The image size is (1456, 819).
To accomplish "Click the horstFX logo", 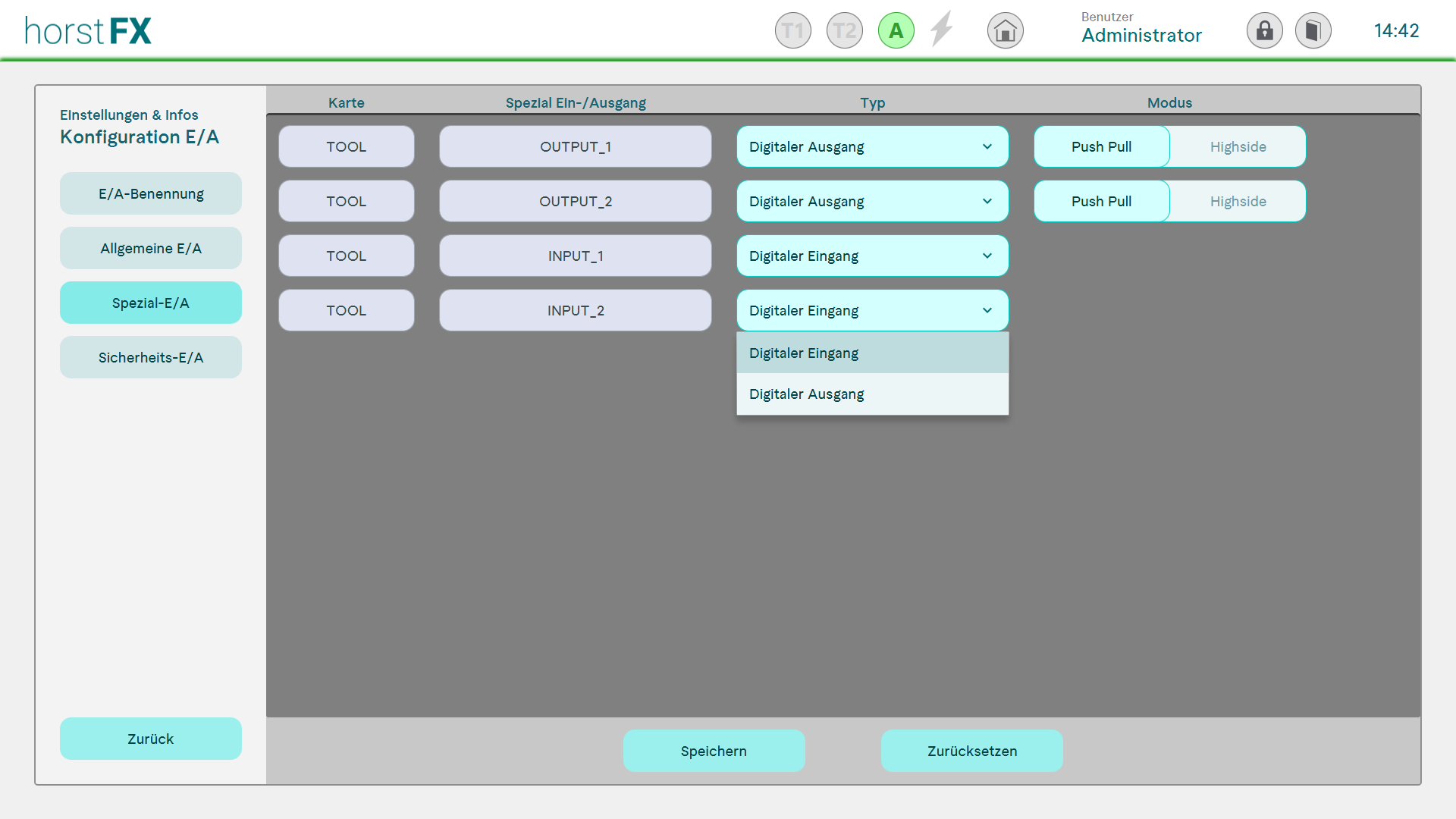I will click(x=88, y=31).
